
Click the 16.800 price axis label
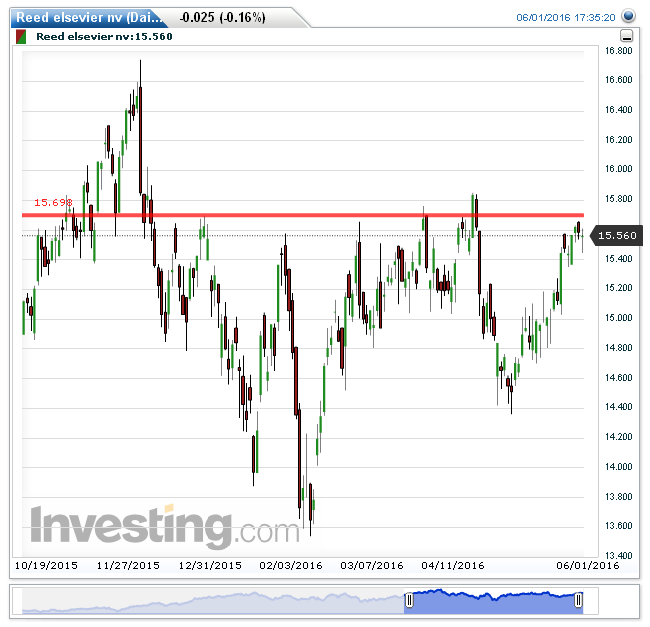click(x=618, y=51)
